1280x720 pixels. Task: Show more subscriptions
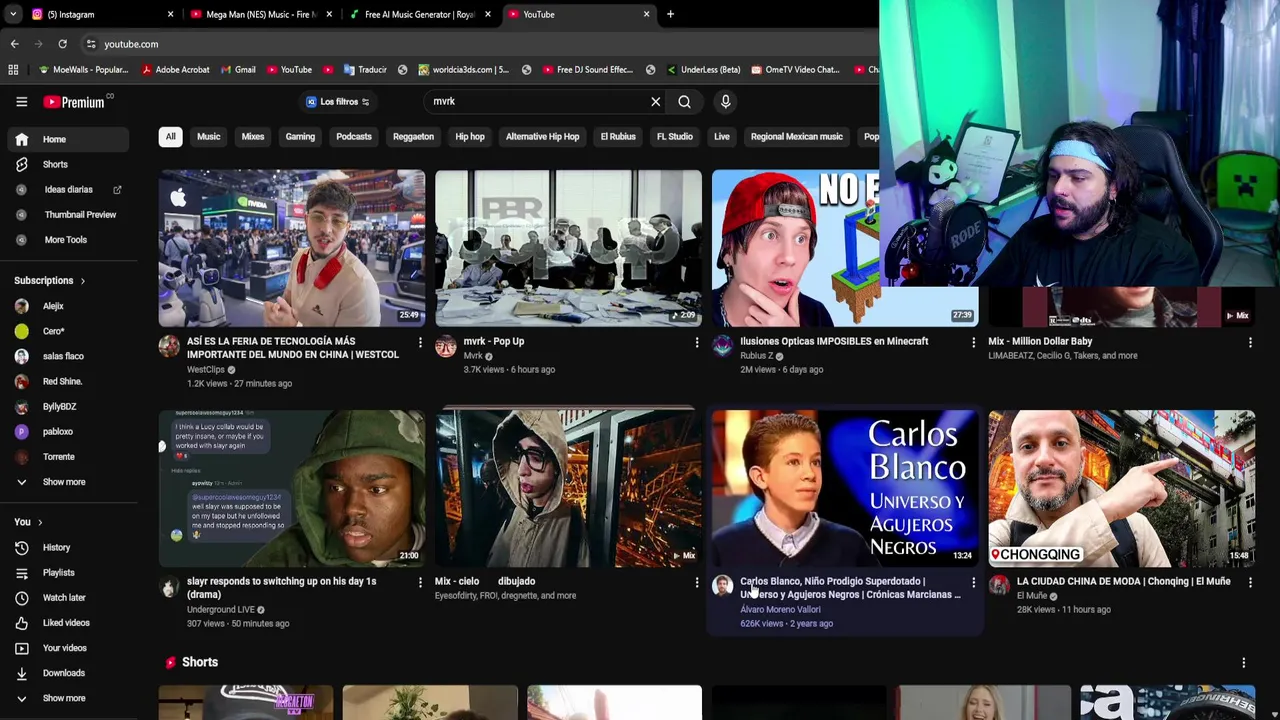point(68,482)
